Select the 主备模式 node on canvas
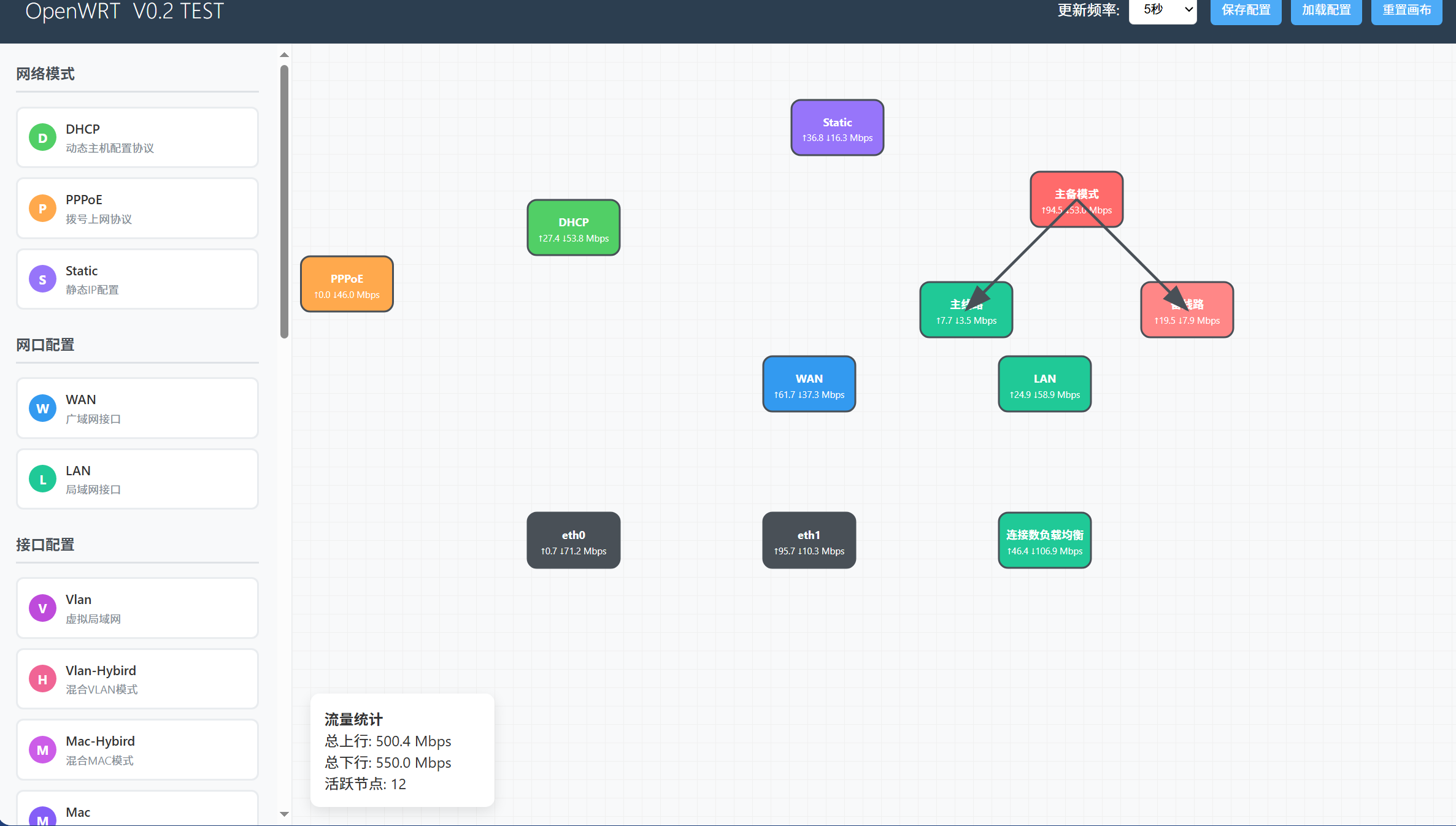 click(x=1076, y=186)
